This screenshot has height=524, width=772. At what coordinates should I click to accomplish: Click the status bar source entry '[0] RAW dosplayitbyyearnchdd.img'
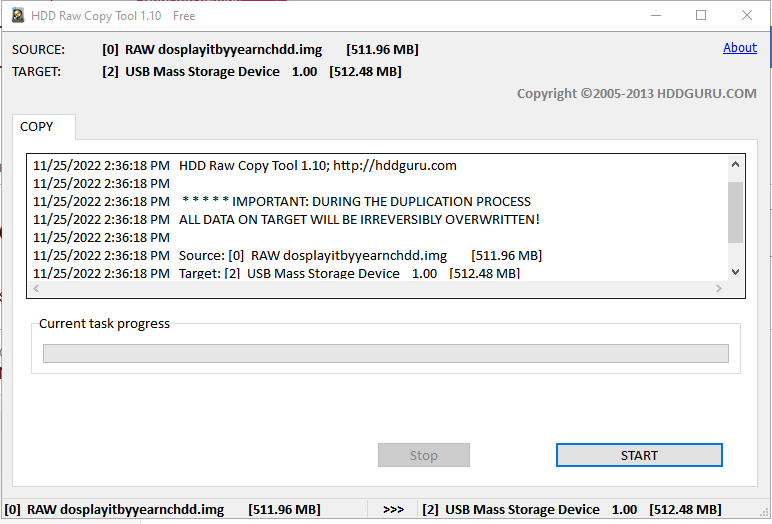(x=114, y=510)
